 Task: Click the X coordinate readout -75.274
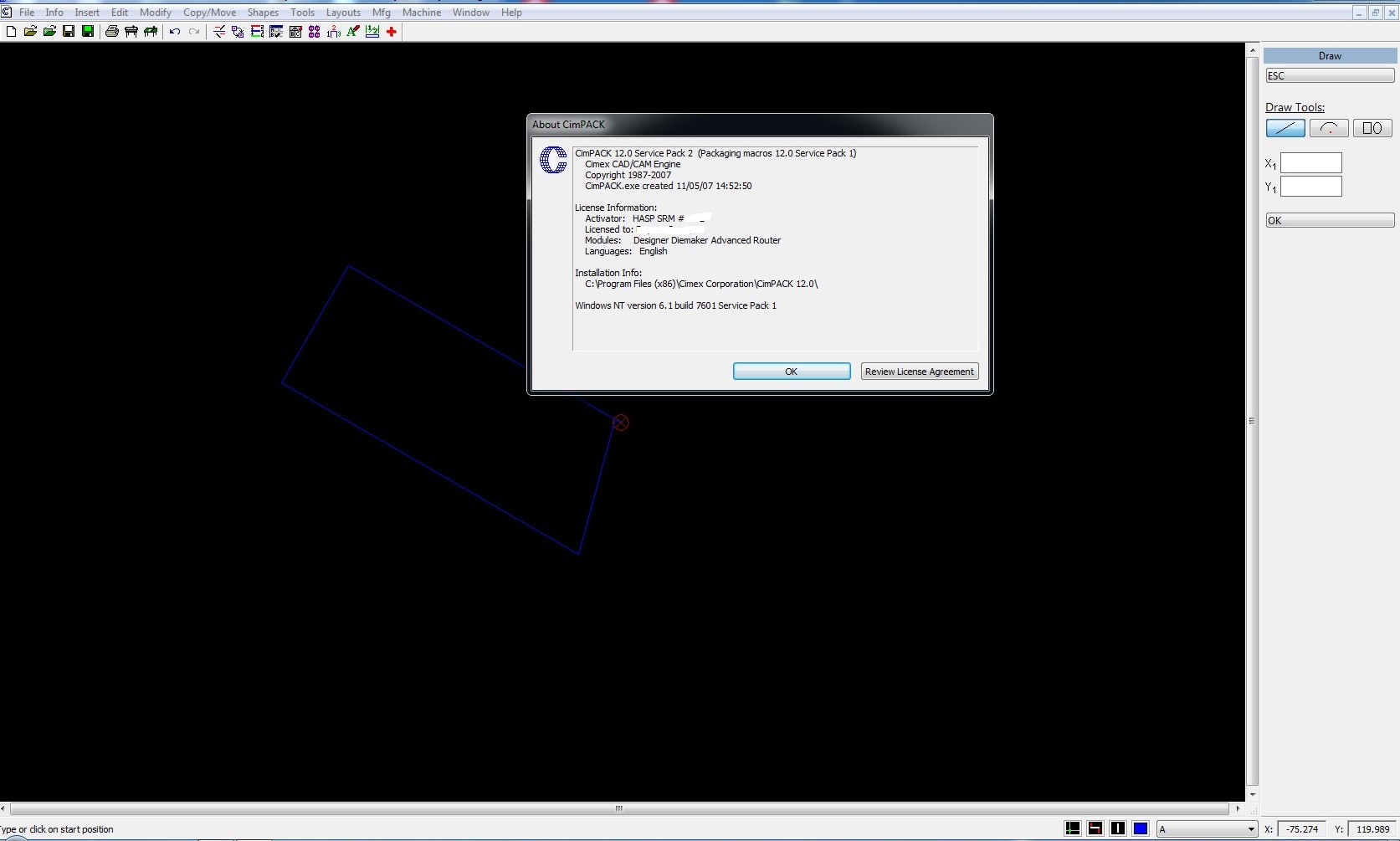tap(1302, 829)
